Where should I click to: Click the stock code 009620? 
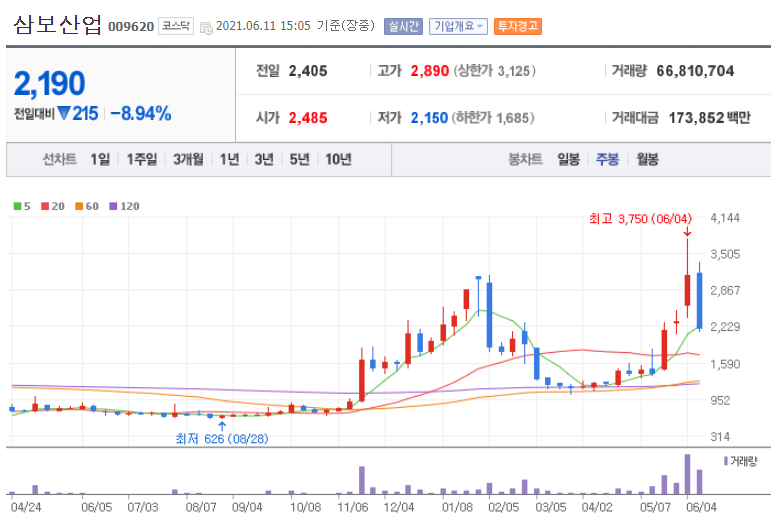[131, 27]
